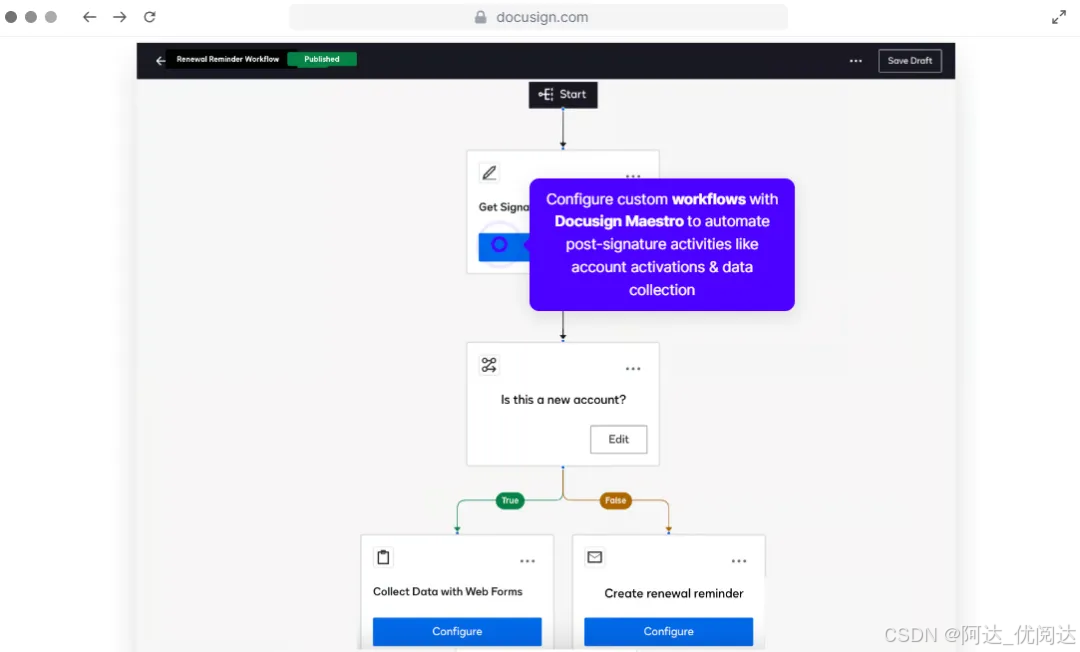Click the docusign.com address bar
The width and height of the screenshot is (1080, 652).
point(538,17)
